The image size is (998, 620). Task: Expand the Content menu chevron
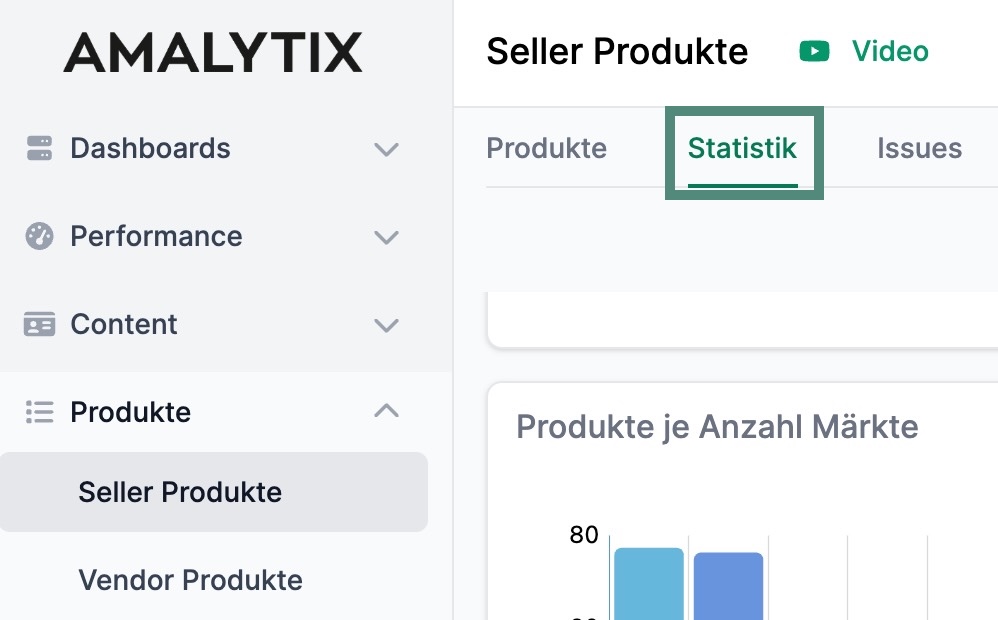(x=386, y=326)
